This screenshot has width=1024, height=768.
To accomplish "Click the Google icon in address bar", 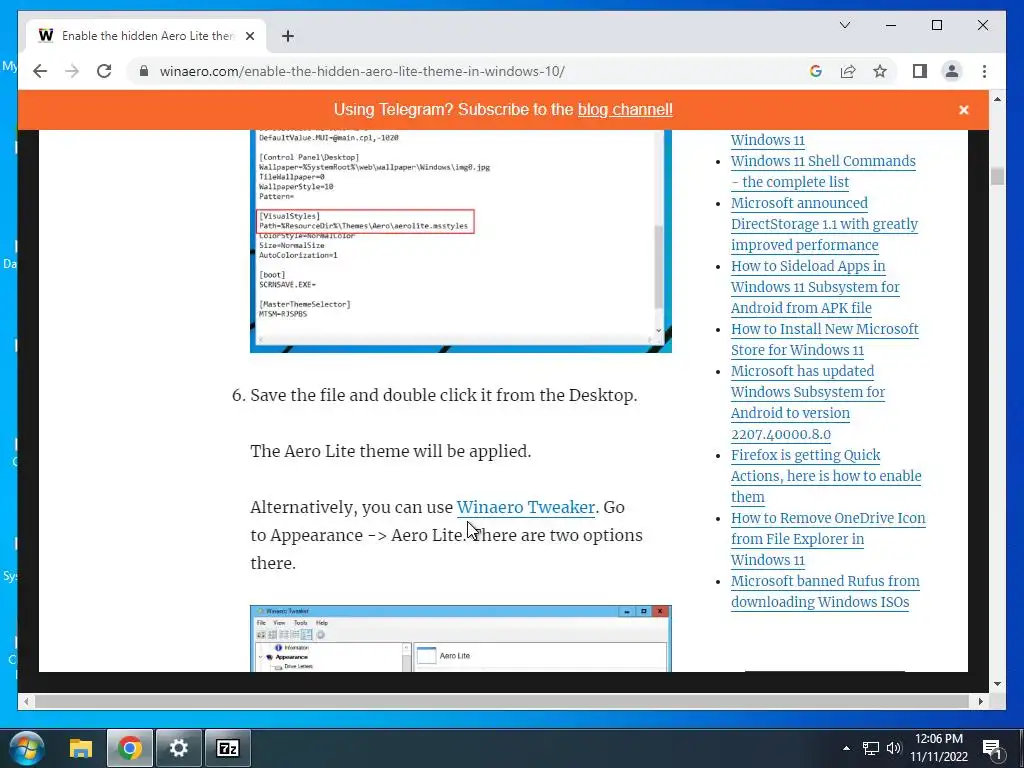I will [816, 71].
